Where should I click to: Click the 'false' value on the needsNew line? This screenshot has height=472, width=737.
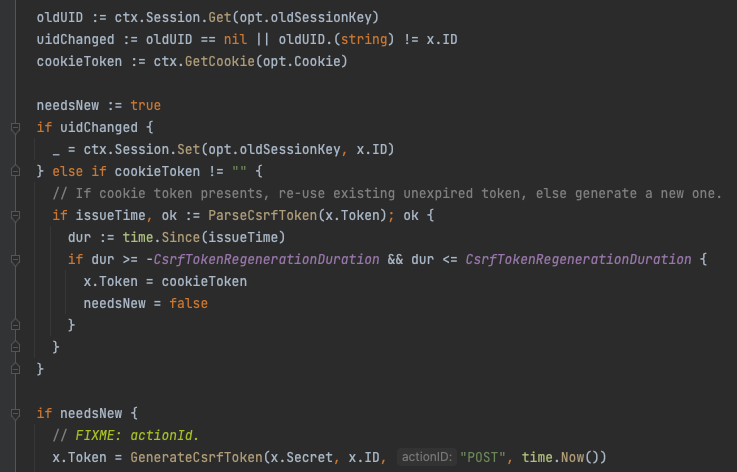tap(188, 303)
